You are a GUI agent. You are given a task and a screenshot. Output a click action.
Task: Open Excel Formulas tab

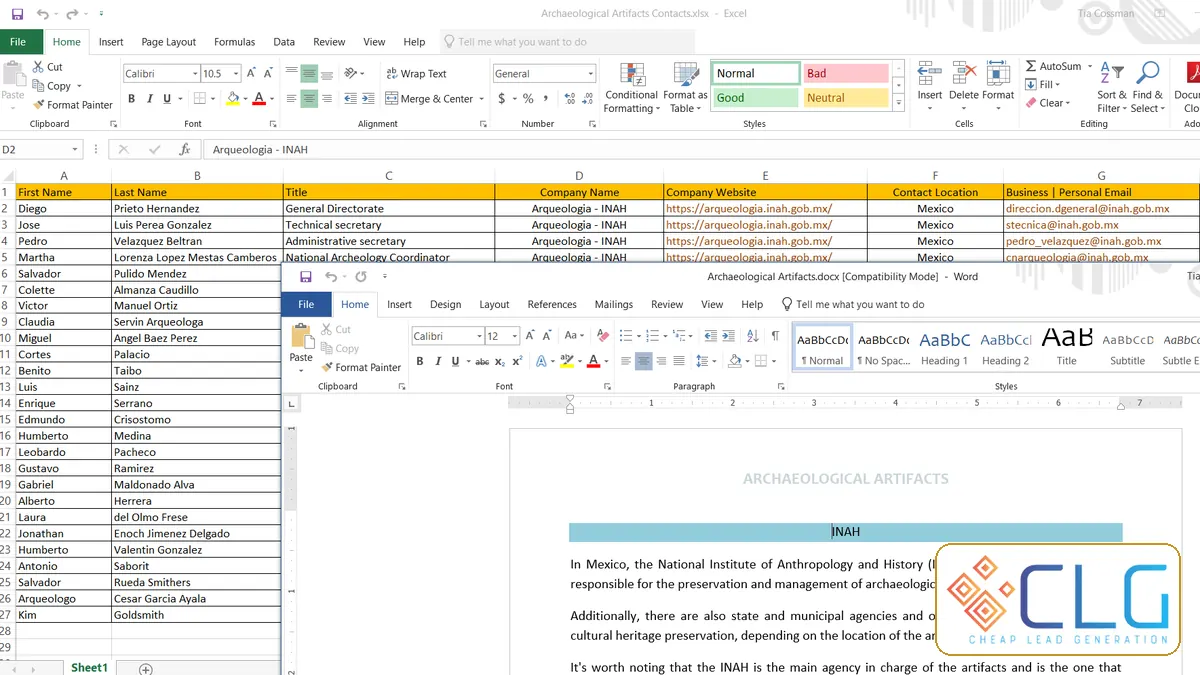235,42
